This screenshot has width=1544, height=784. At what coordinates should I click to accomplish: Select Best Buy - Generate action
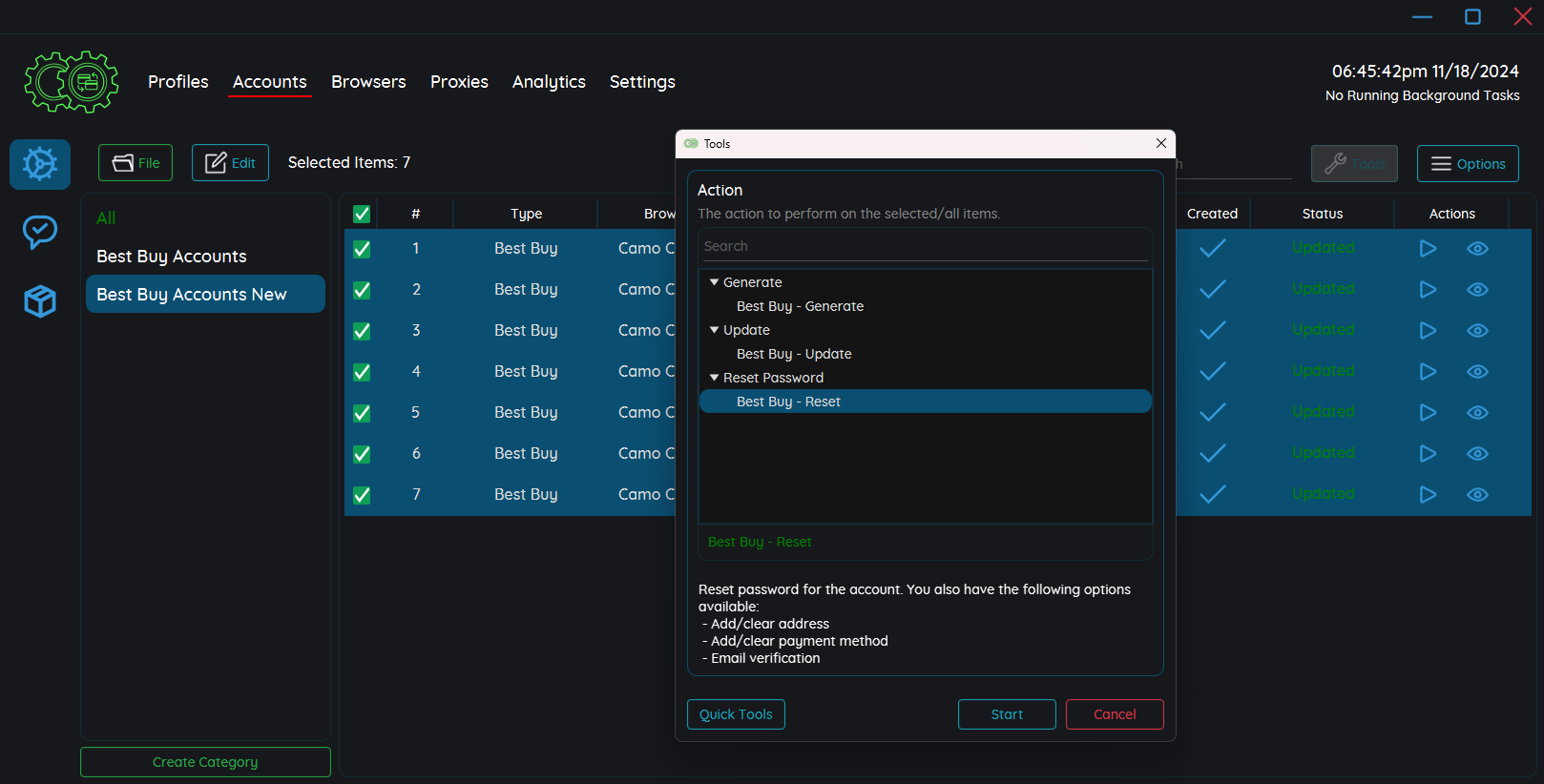800,306
